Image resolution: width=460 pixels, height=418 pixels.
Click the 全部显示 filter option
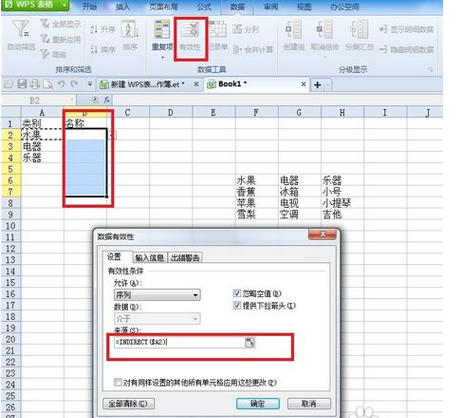click(60, 24)
